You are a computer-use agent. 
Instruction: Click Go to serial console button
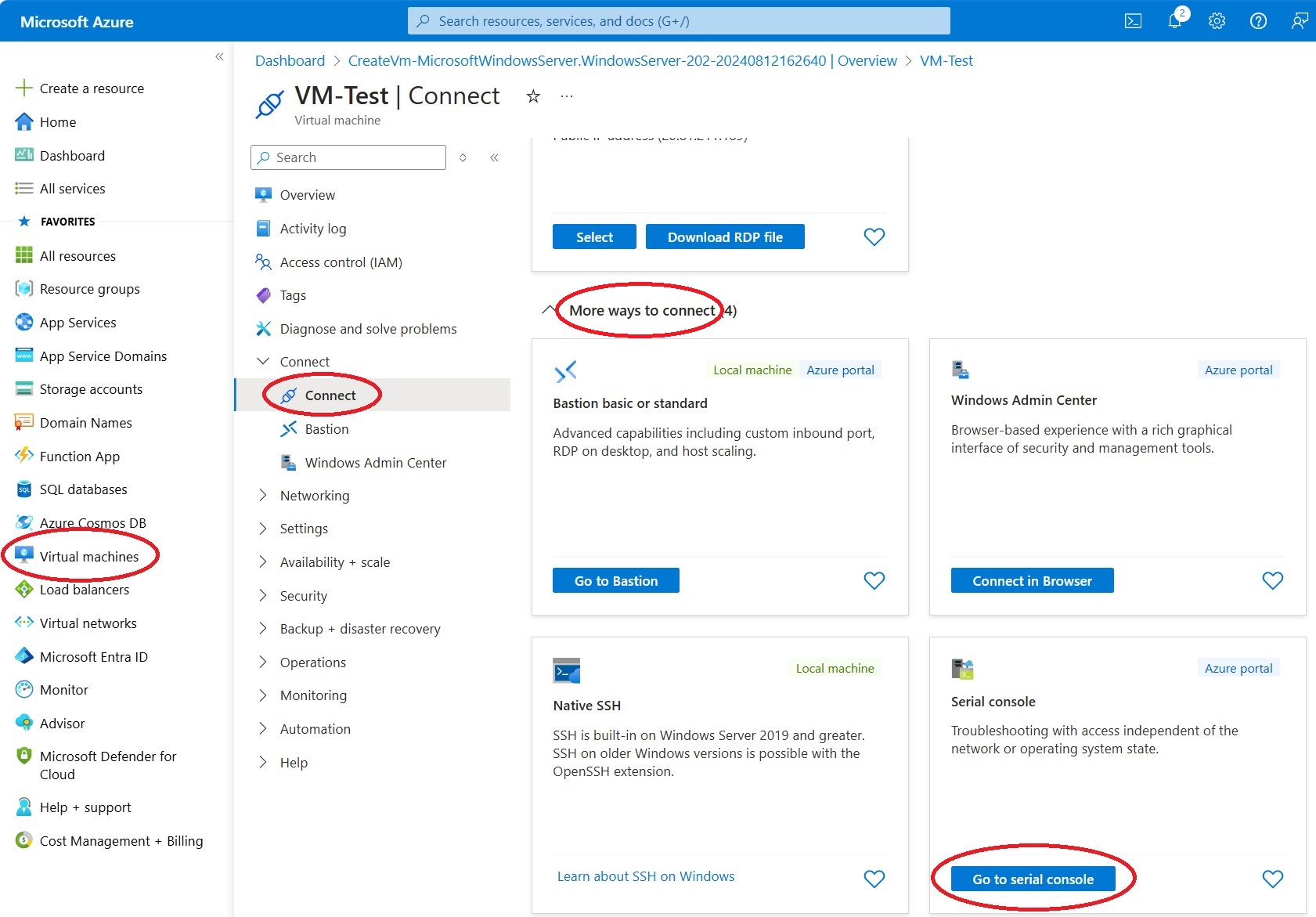tap(1033, 879)
